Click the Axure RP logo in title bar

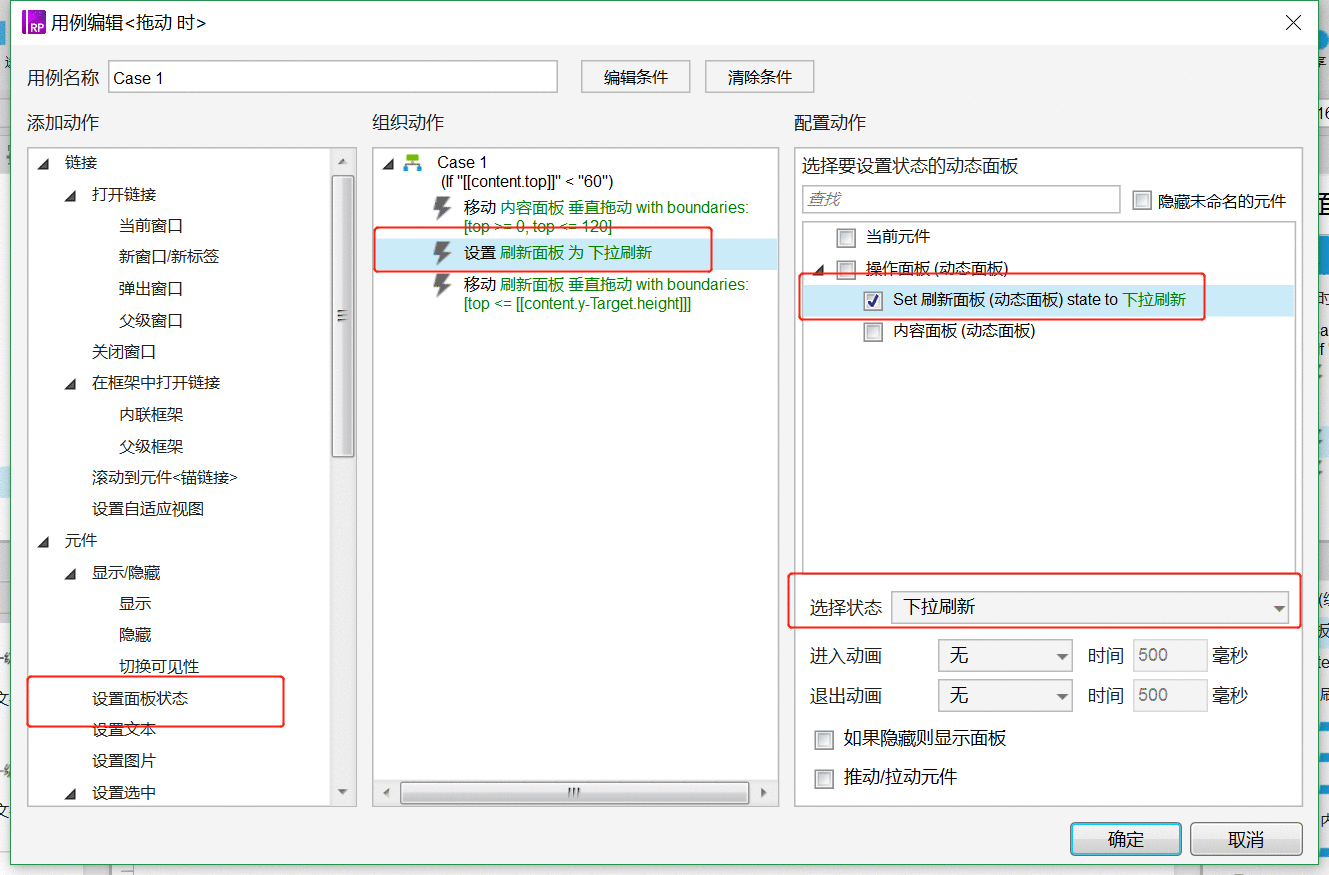point(34,22)
